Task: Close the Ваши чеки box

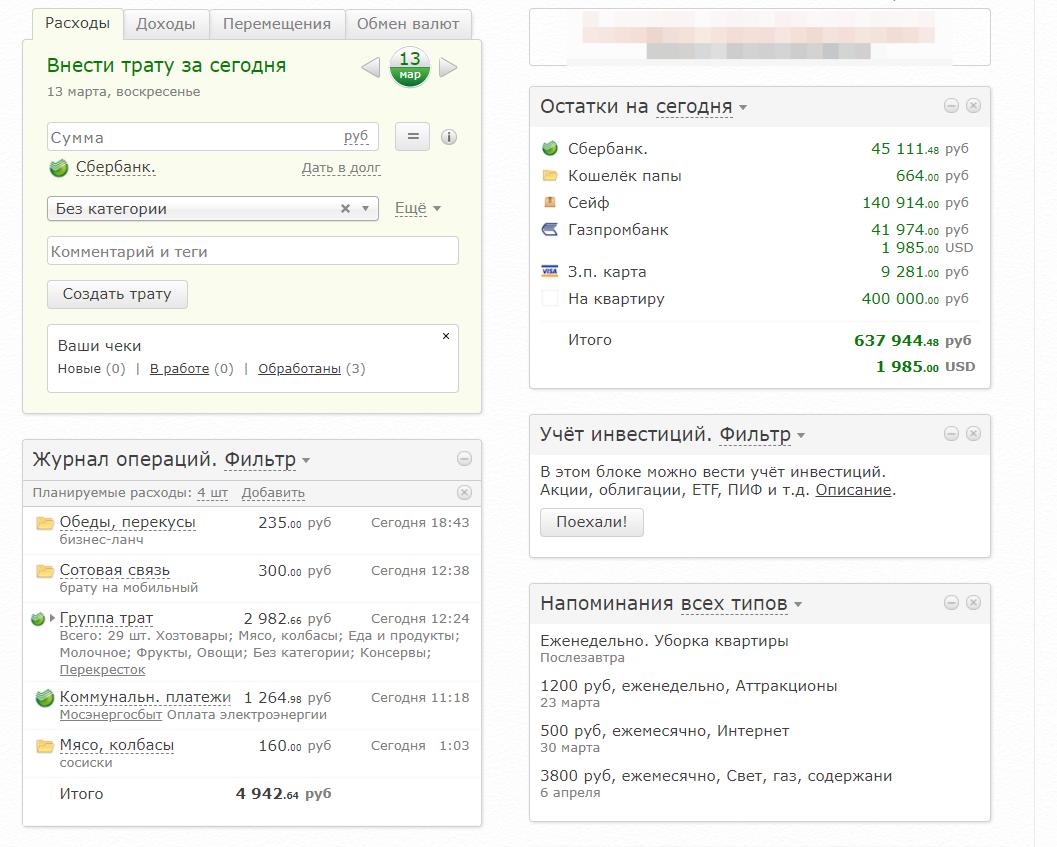Action: [x=446, y=337]
